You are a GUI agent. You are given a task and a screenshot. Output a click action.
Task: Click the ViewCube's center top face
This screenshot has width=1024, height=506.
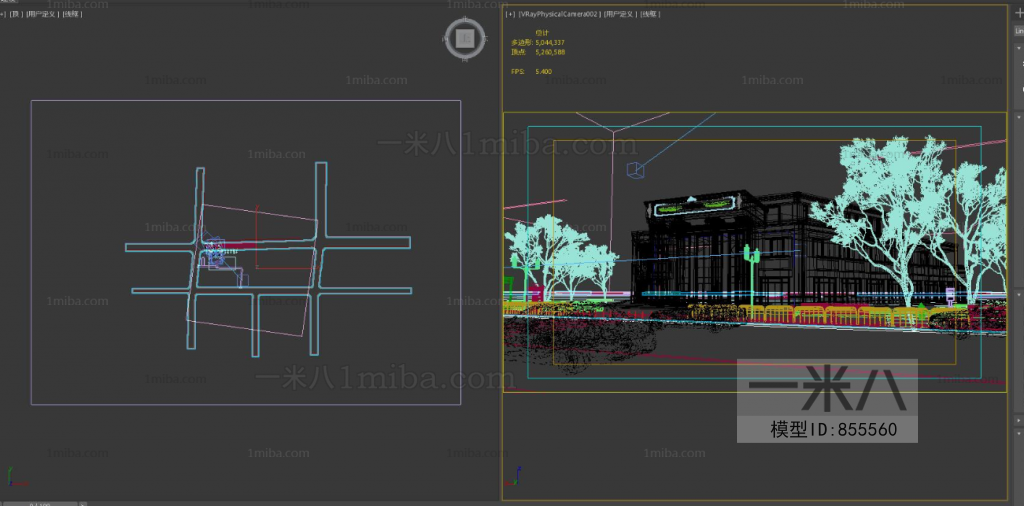click(x=464, y=38)
